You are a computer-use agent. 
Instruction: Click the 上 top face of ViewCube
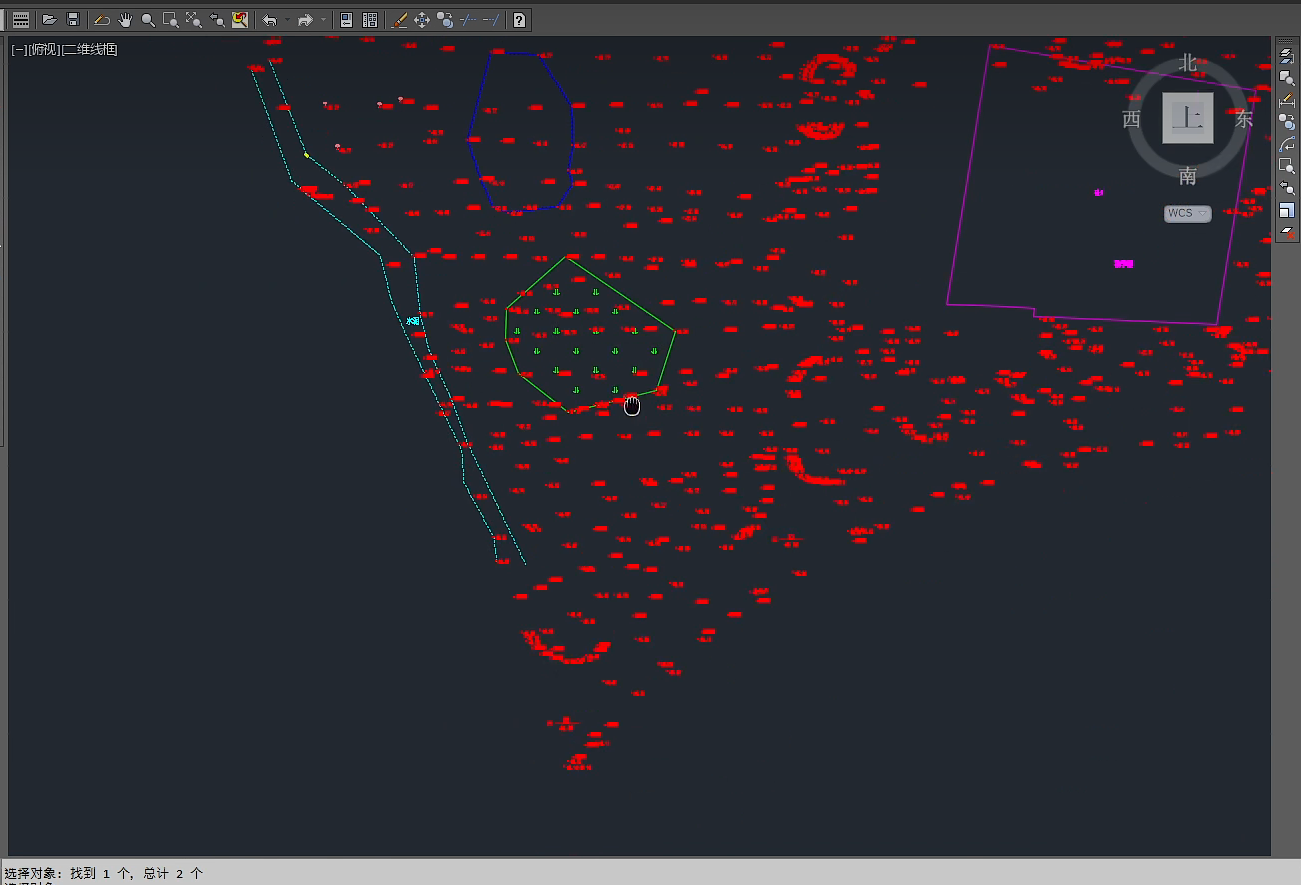(x=1187, y=118)
